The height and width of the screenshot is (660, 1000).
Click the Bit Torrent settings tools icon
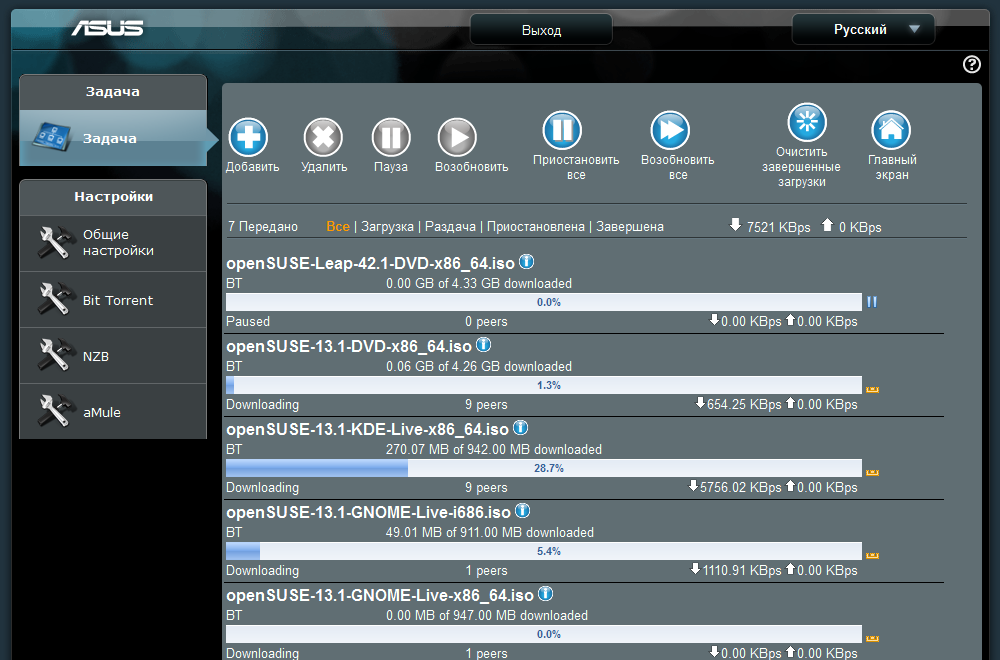tap(54, 299)
